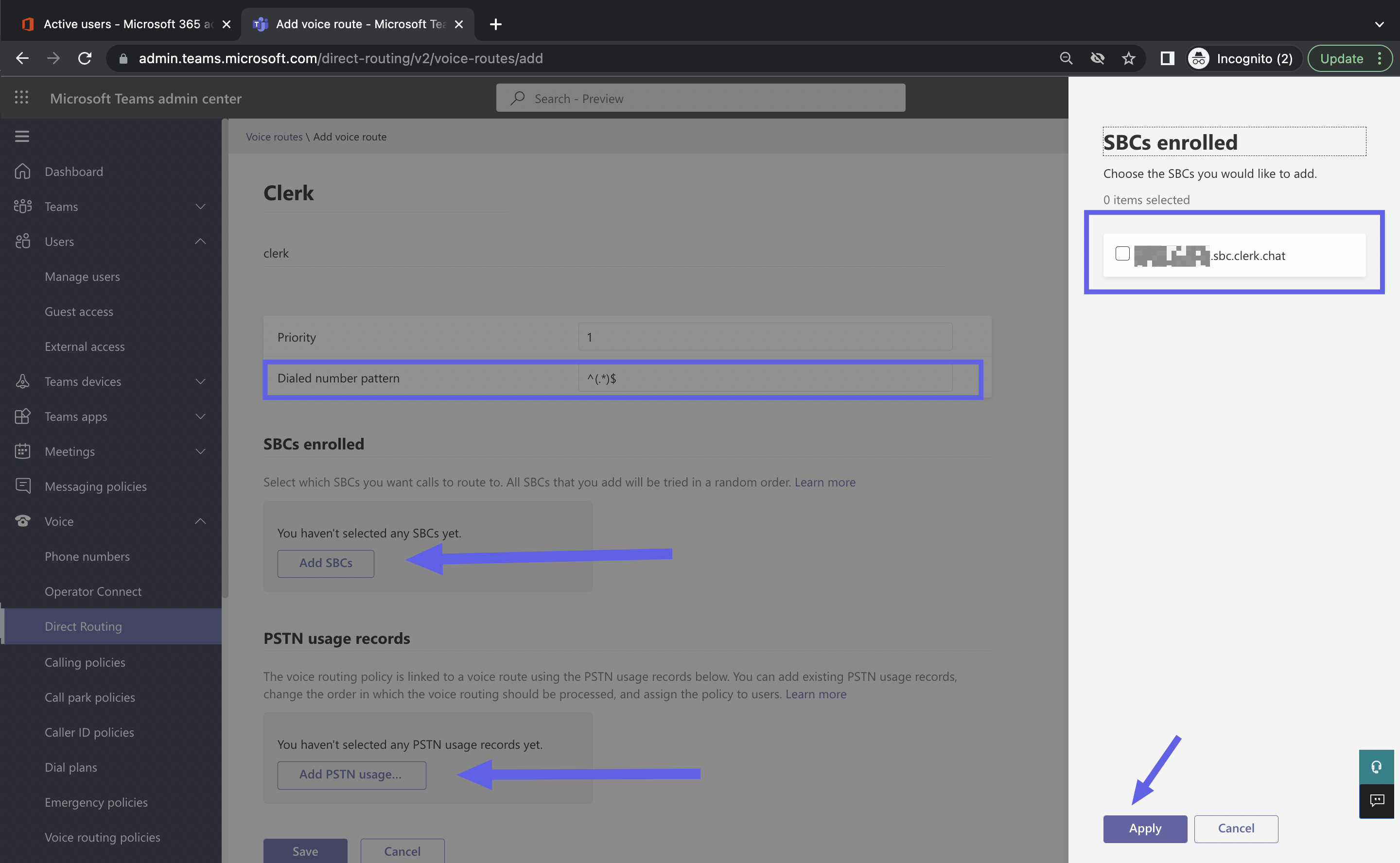The image size is (1400, 863).
Task: Reload the page
Action: tap(85, 58)
